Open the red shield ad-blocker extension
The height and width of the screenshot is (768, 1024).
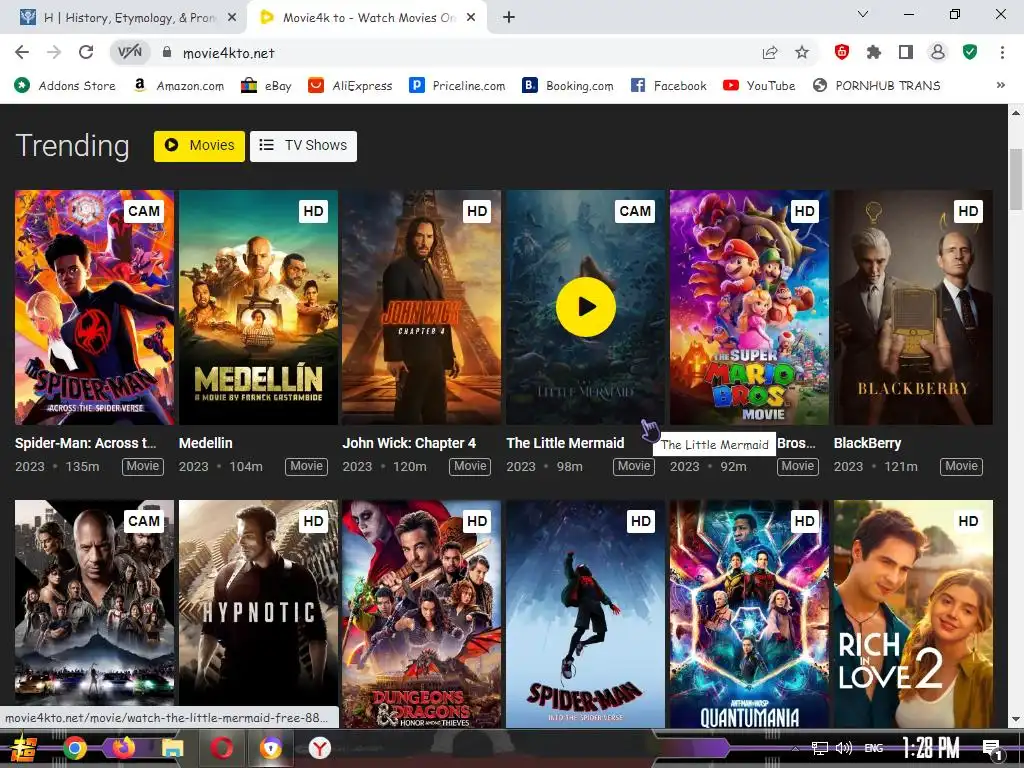coord(842,52)
